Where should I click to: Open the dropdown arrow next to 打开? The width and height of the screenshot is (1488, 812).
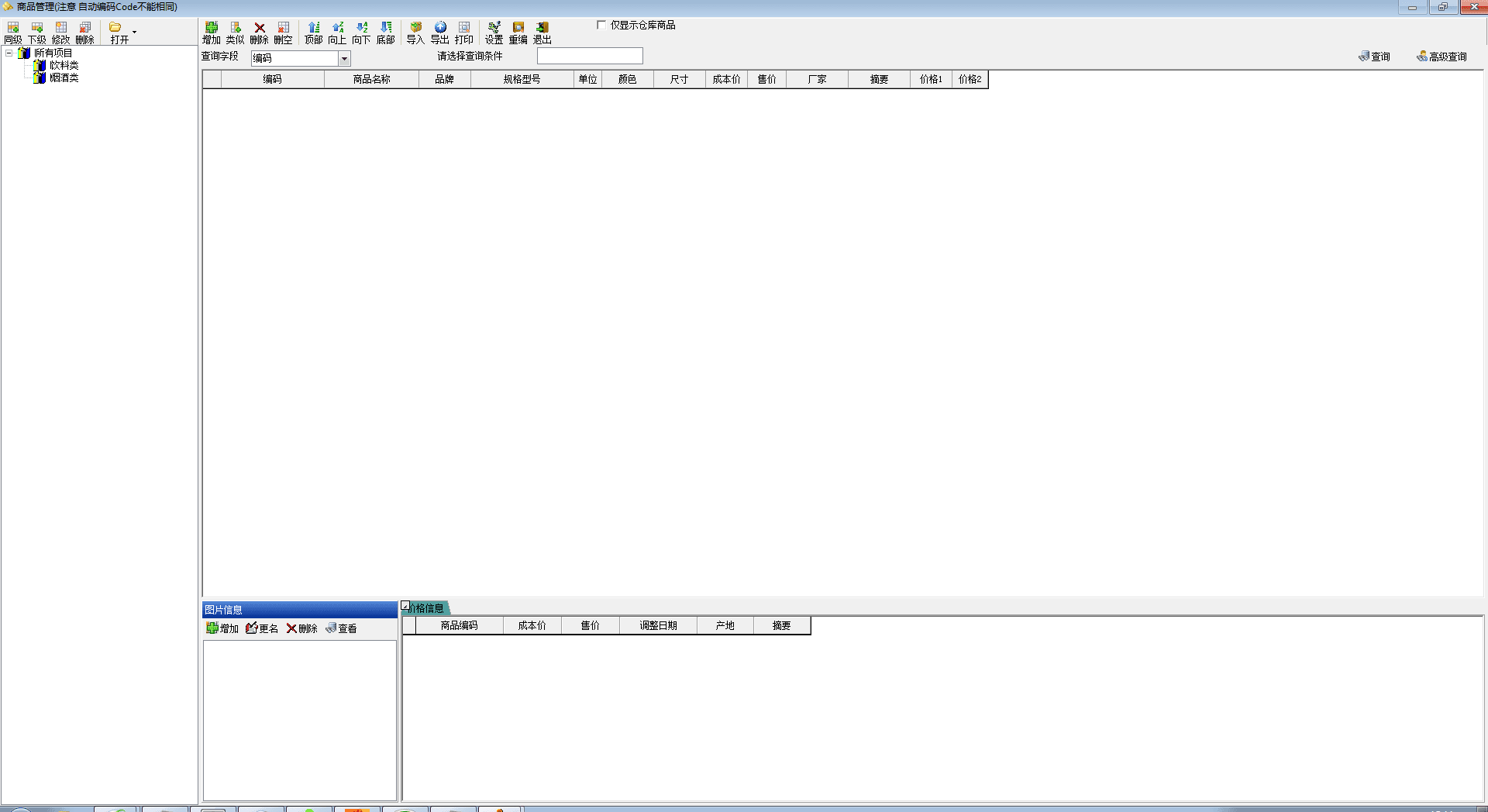coord(134,32)
